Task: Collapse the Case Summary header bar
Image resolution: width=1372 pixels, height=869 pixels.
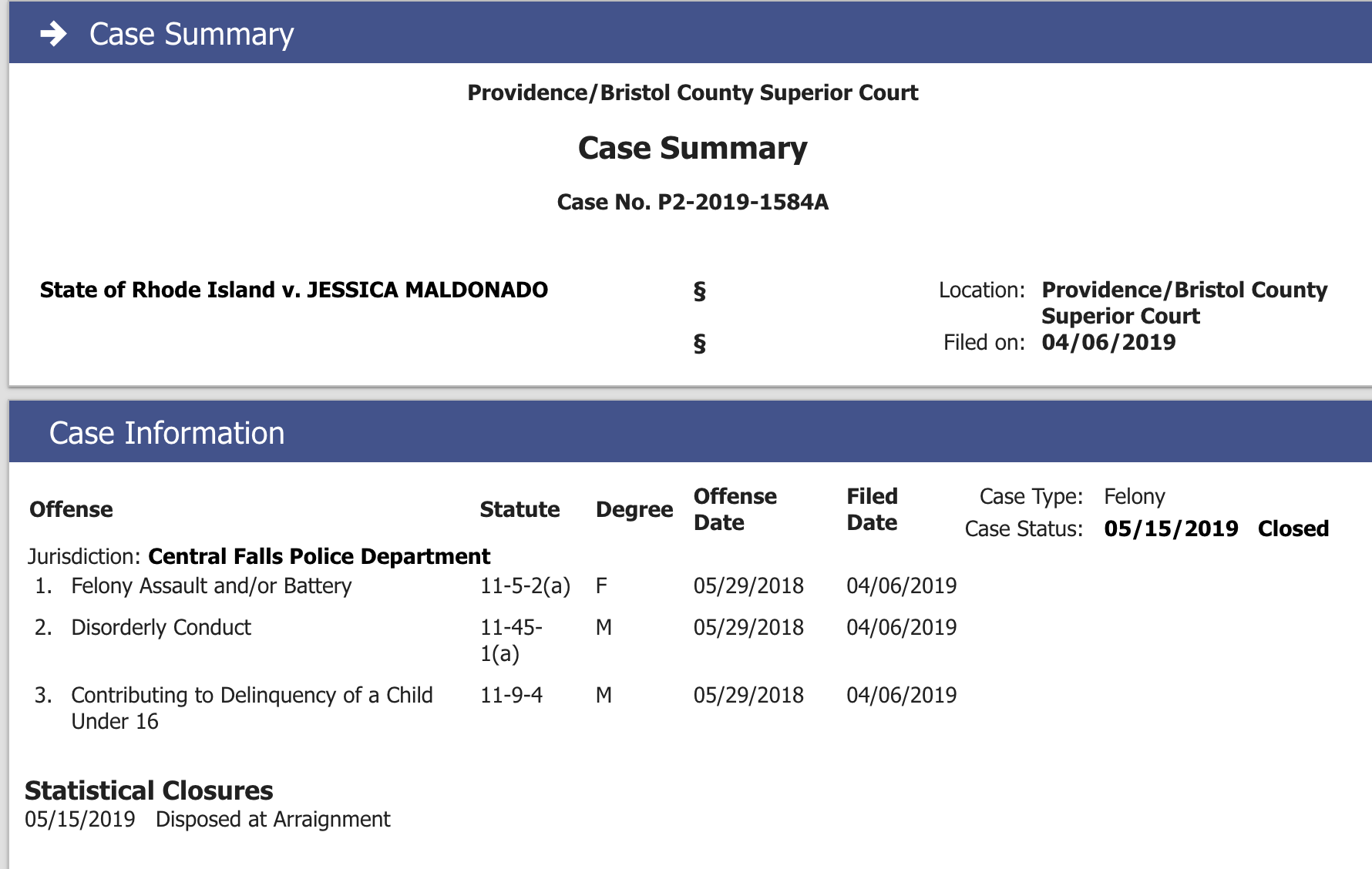Action: (x=191, y=34)
